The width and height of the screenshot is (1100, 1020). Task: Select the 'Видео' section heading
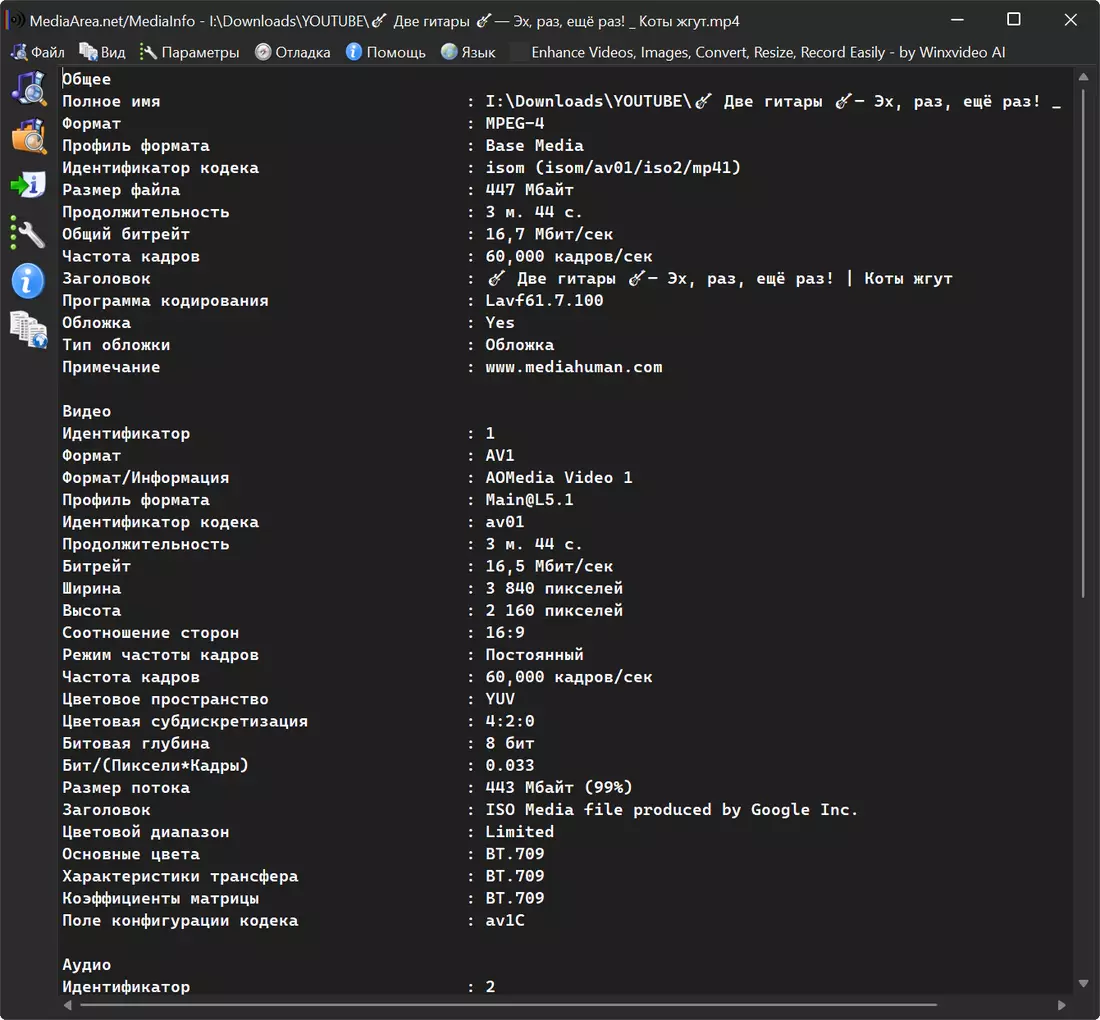tap(86, 411)
